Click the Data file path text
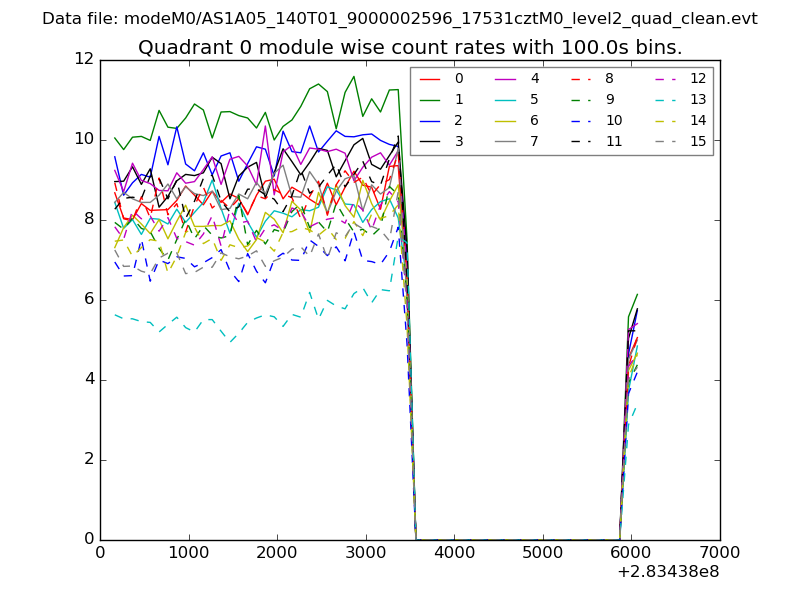The height and width of the screenshot is (600, 800). (400, 18)
